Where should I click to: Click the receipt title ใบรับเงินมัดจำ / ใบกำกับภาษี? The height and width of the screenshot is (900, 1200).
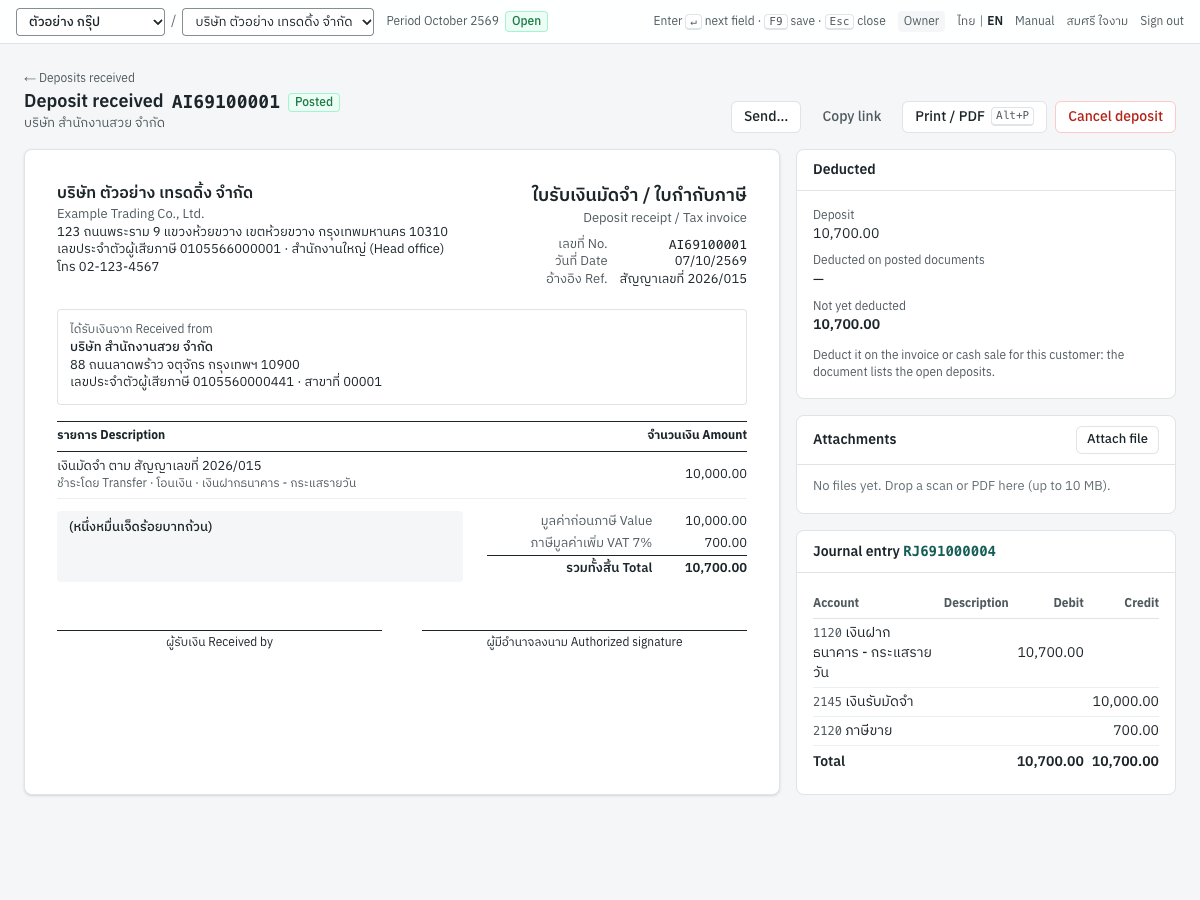tap(639, 195)
